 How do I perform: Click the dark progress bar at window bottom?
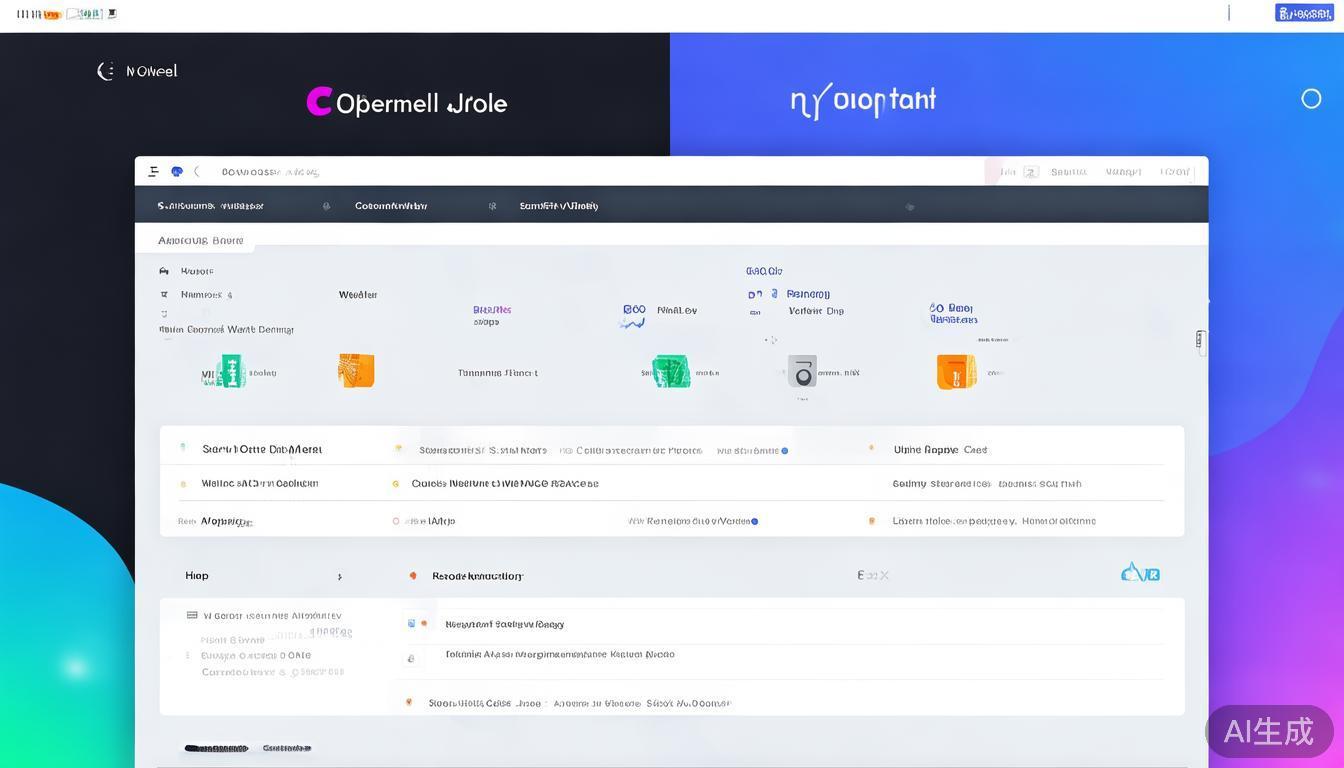pos(215,748)
